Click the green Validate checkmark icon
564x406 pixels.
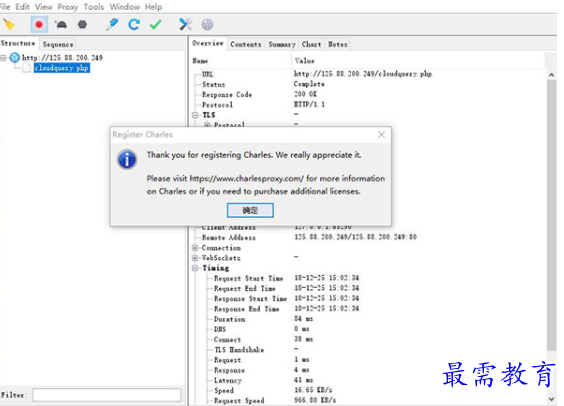(156, 24)
